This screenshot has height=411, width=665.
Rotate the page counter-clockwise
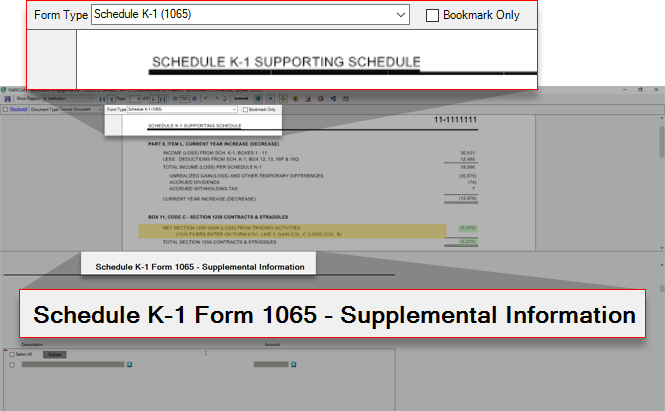click(x=206, y=98)
